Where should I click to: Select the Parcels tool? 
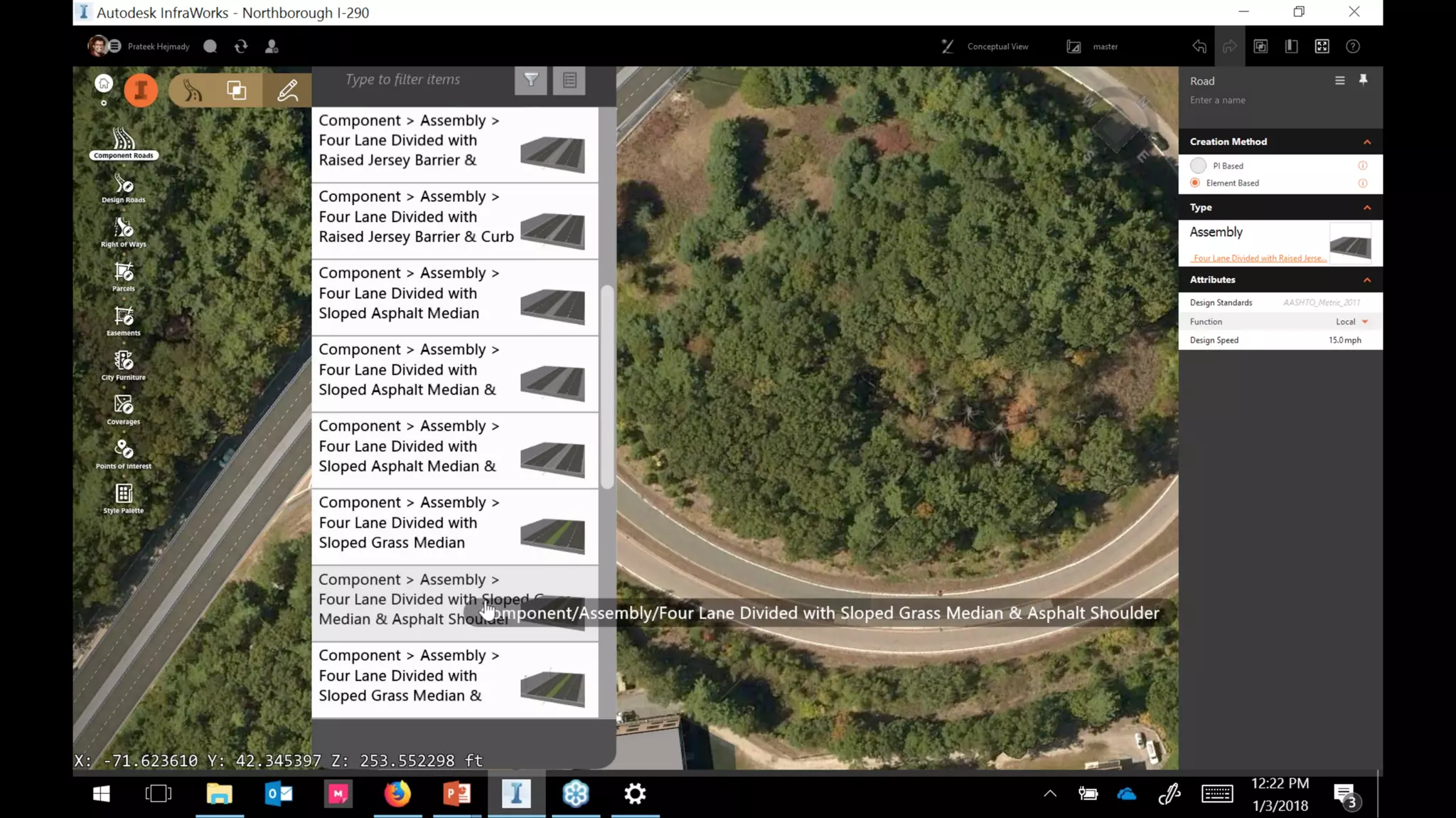[x=124, y=277]
